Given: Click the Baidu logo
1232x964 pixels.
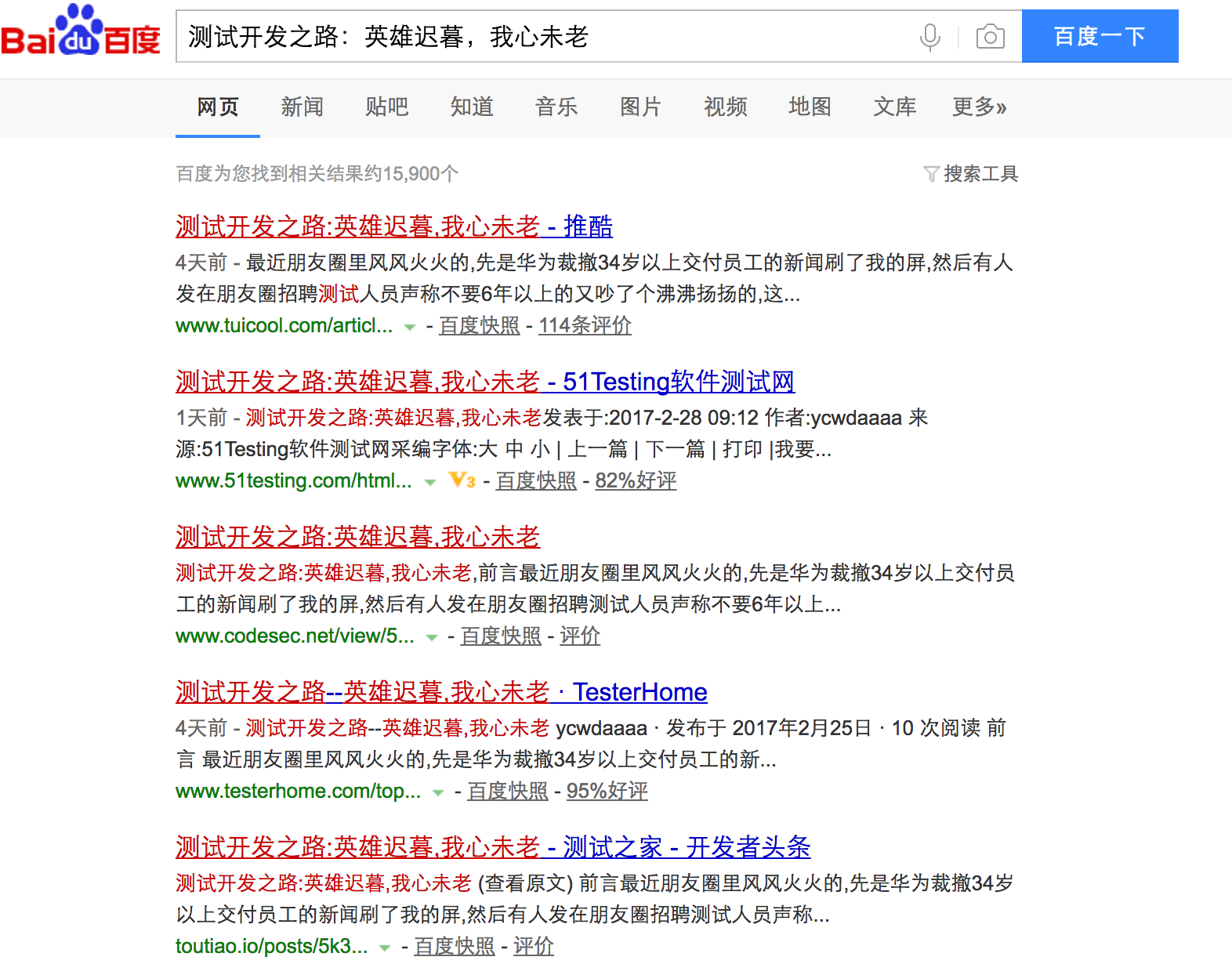Looking at the screenshot, I should pos(81,31).
